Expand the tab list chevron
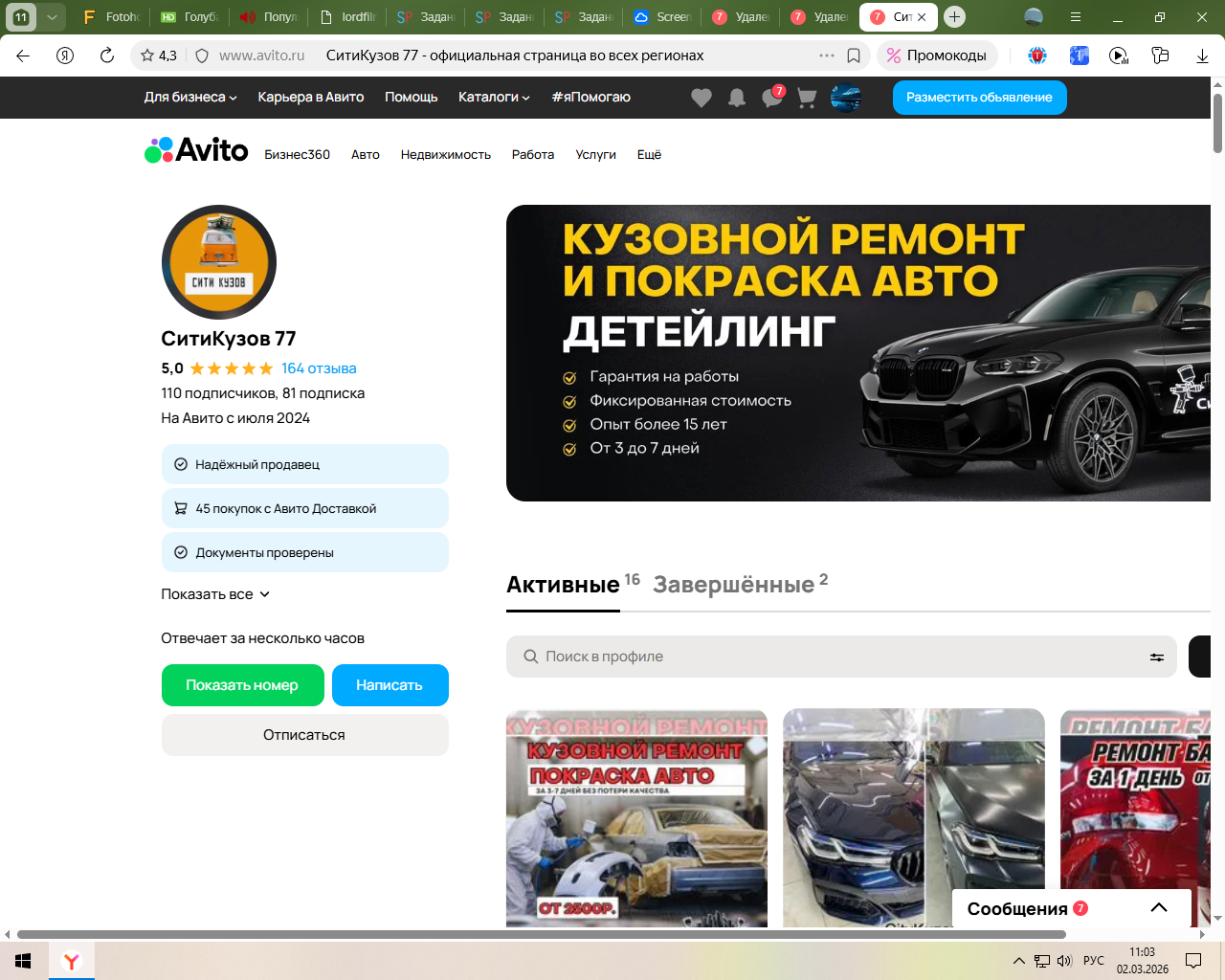This screenshot has width=1225, height=980. [52, 16]
